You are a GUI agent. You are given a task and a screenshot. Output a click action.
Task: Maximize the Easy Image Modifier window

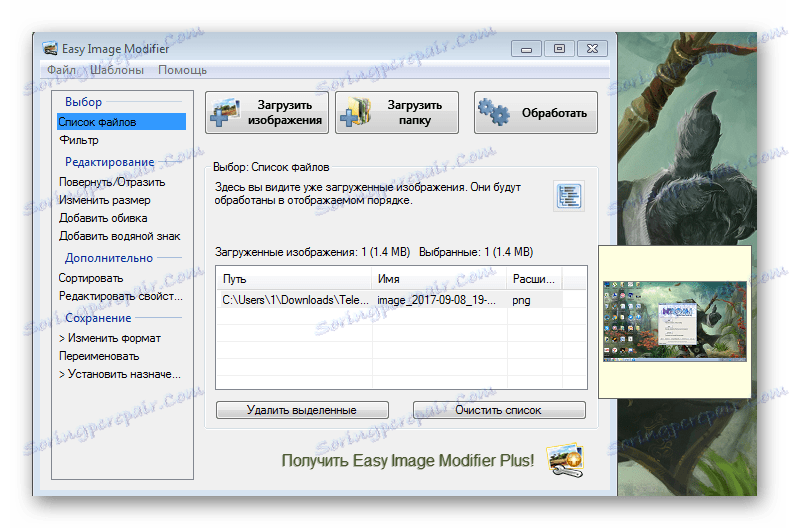(x=559, y=49)
